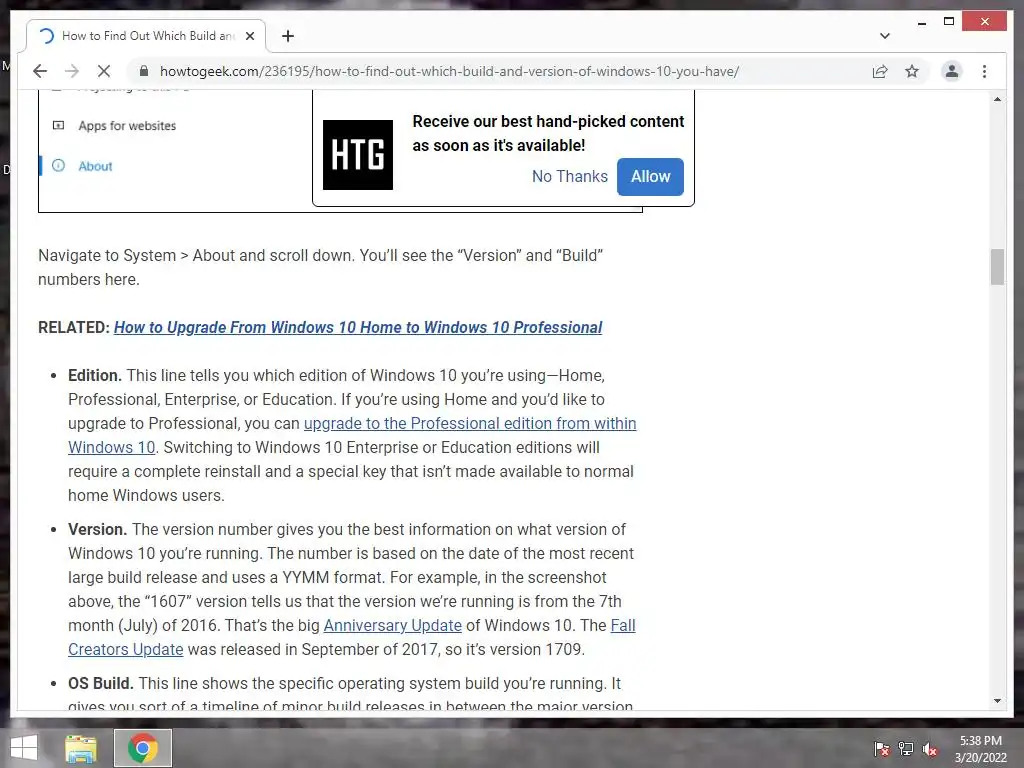This screenshot has height=768, width=1024.
Task: Open Action Center flag icon
Action: pos(882,749)
